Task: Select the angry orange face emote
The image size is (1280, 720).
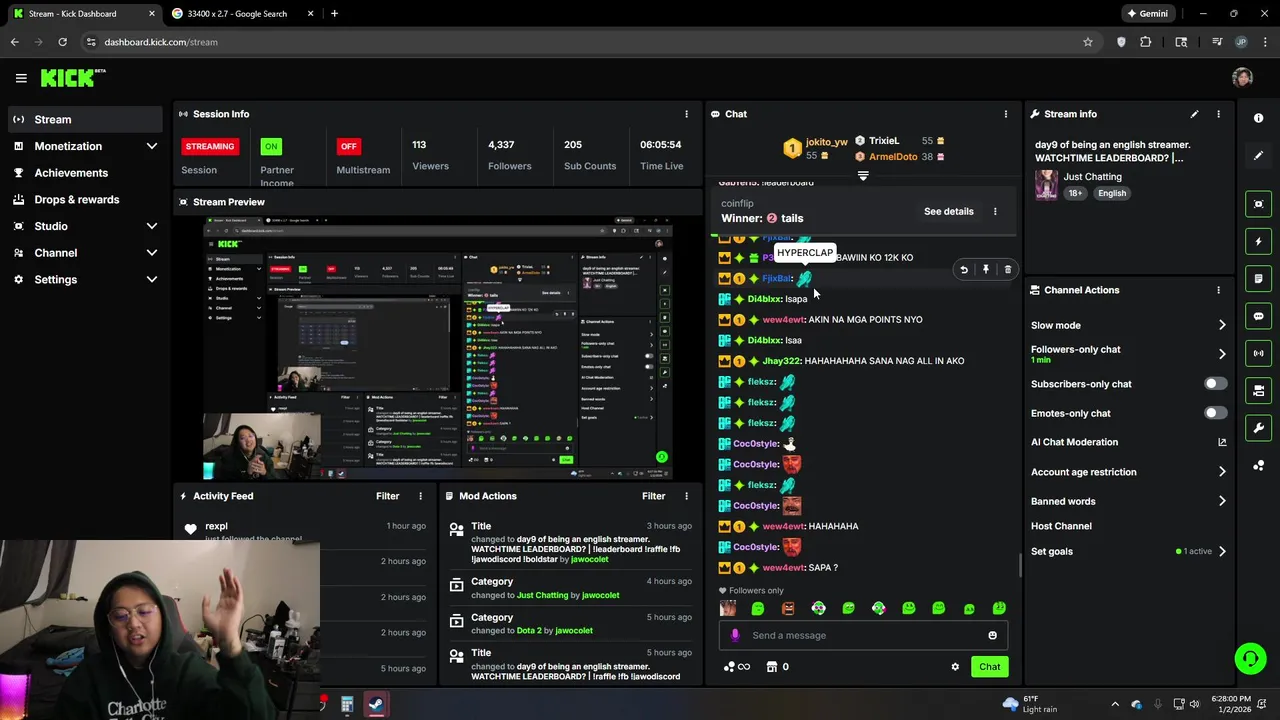Action: (x=788, y=608)
